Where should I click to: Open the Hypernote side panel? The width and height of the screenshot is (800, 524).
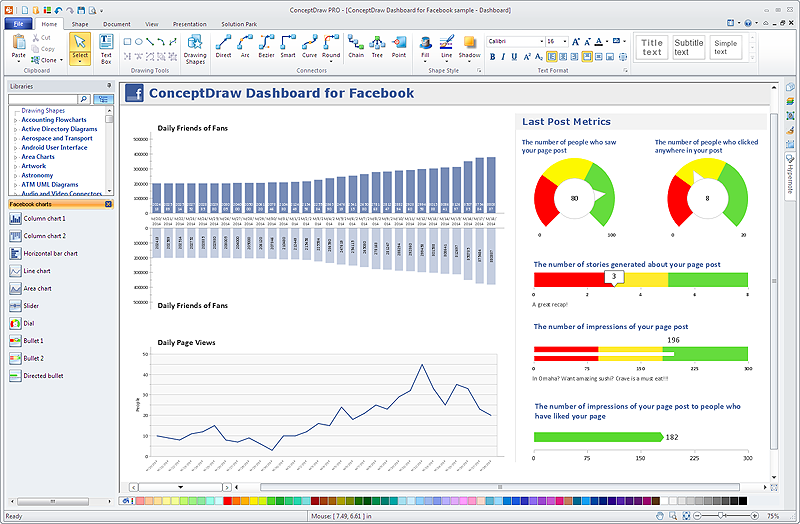pos(789,178)
